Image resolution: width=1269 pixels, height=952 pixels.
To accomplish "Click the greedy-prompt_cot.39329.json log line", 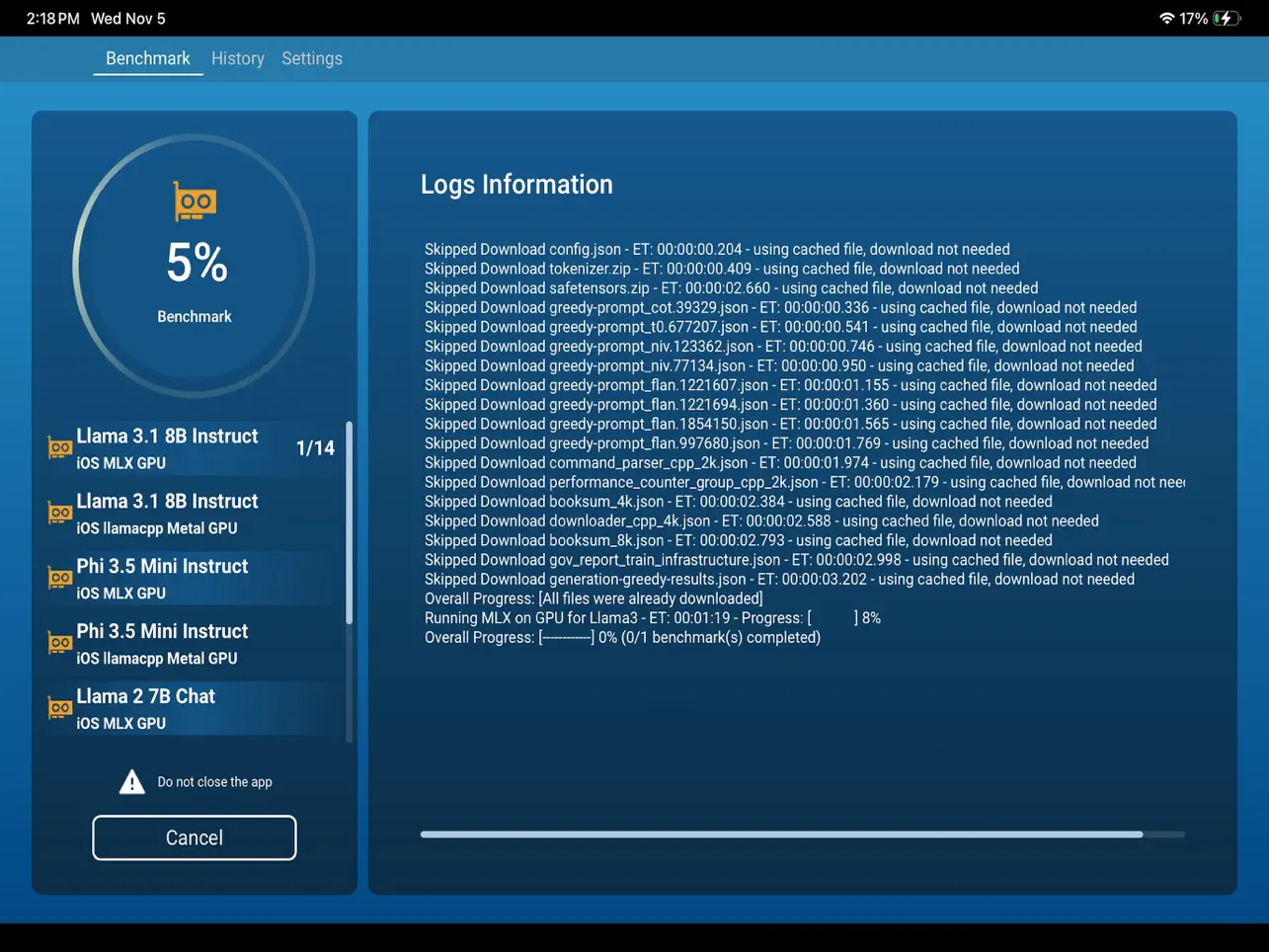I will (780, 308).
